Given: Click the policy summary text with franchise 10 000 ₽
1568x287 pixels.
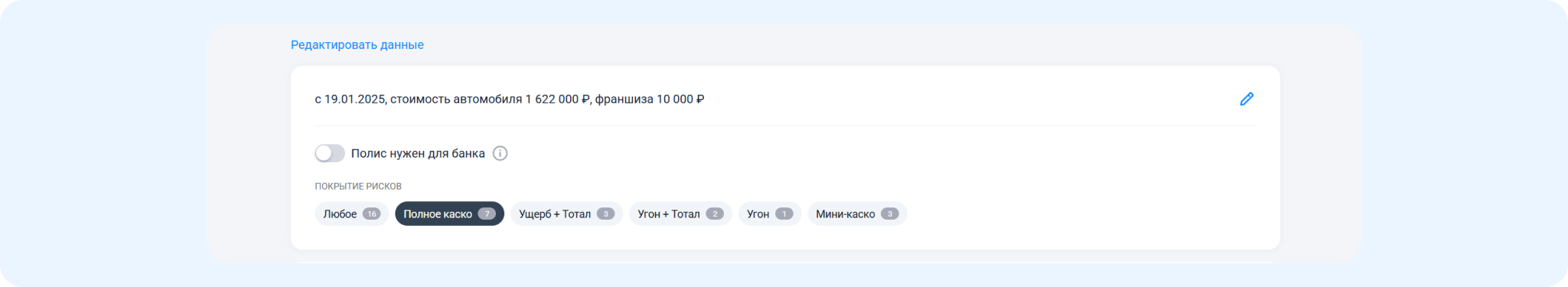Looking at the screenshot, I should click(x=510, y=99).
